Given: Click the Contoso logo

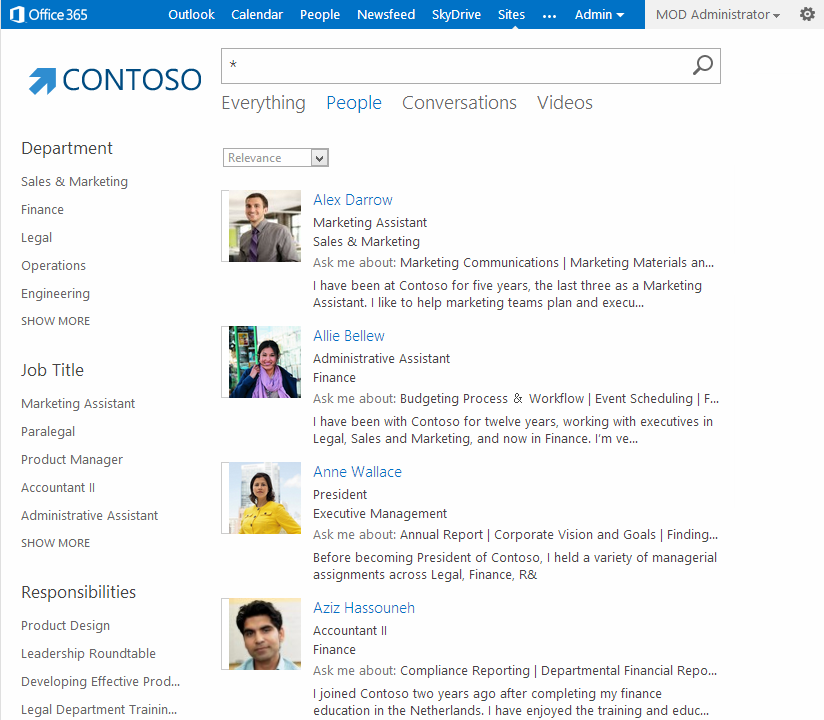Looking at the screenshot, I should 115,80.
